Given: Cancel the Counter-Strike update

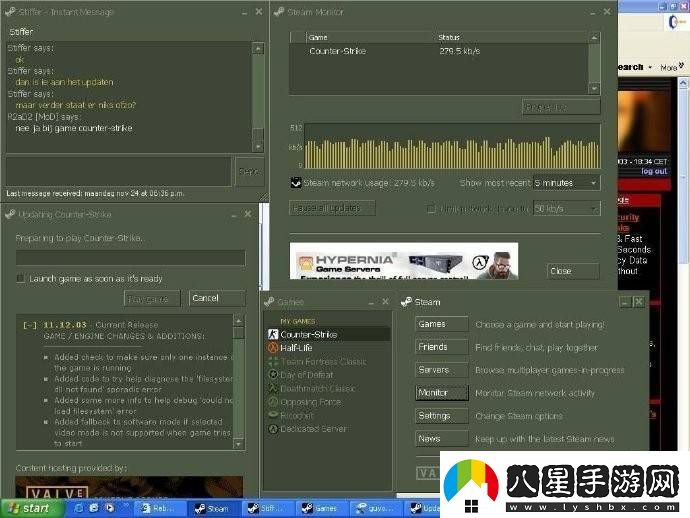Looking at the screenshot, I should (x=217, y=298).
